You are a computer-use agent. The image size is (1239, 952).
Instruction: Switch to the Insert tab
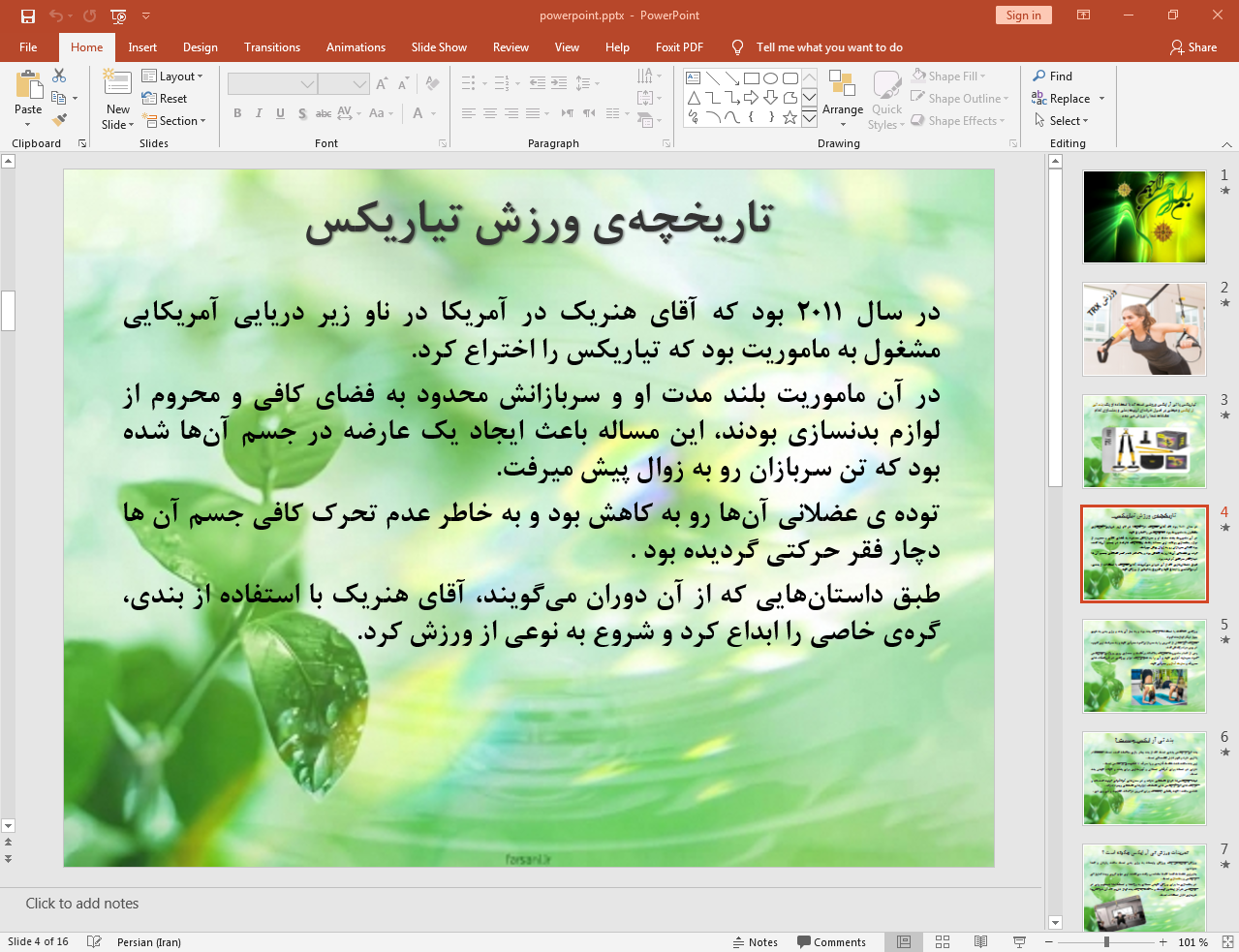pos(142,46)
